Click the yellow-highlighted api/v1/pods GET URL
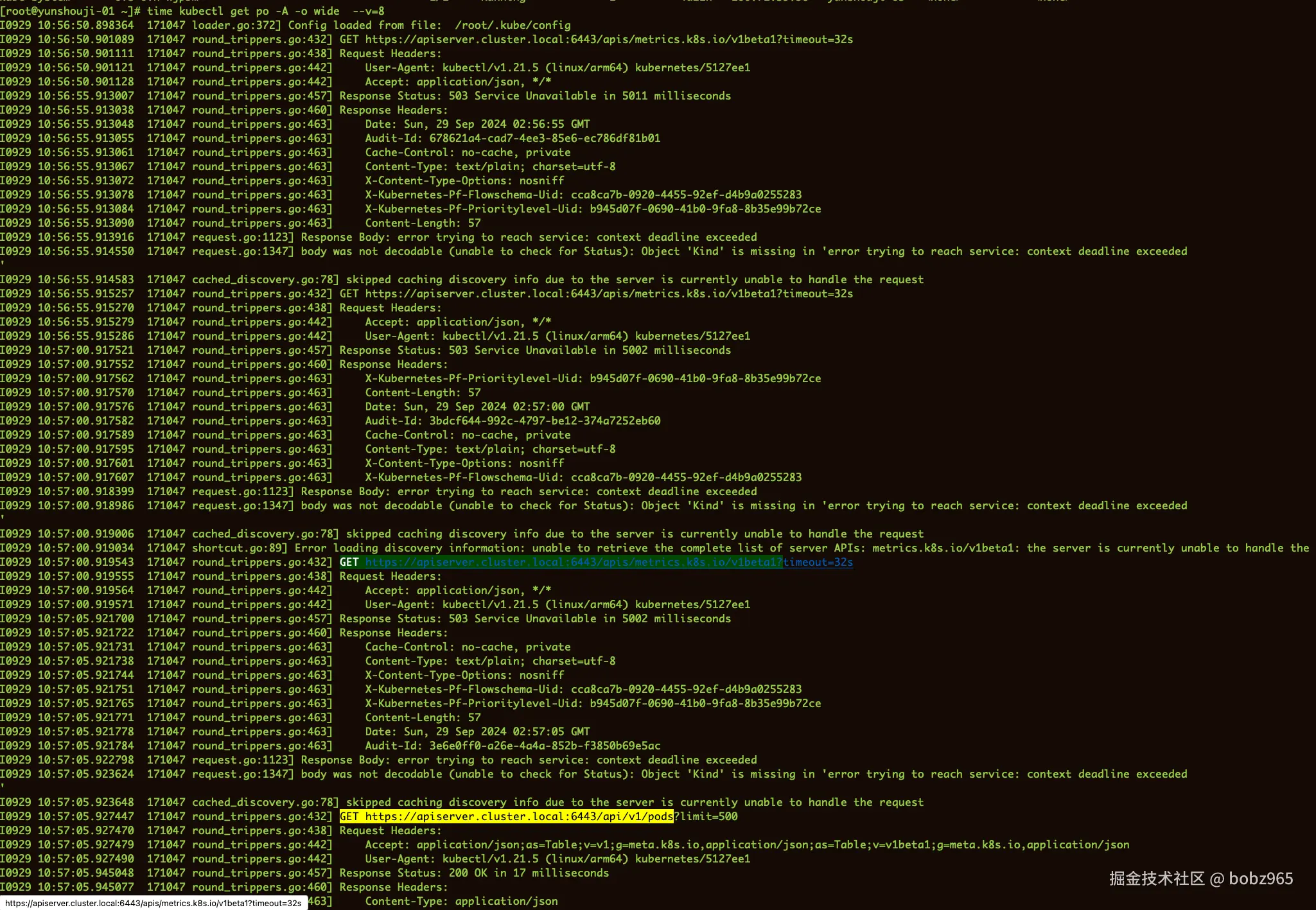The width and height of the screenshot is (1316, 910). click(519, 816)
